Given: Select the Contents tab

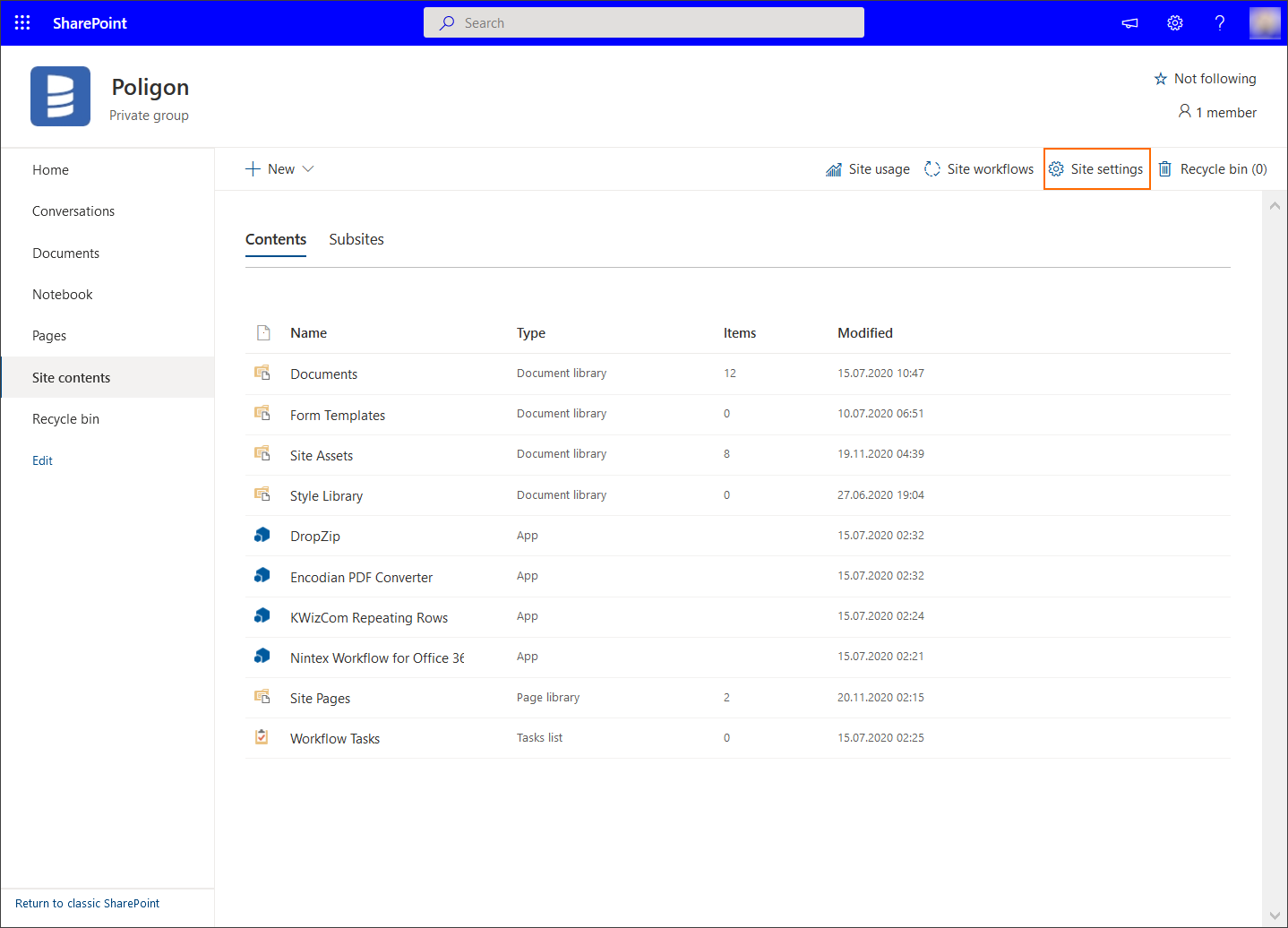Looking at the screenshot, I should pyautogui.click(x=276, y=239).
